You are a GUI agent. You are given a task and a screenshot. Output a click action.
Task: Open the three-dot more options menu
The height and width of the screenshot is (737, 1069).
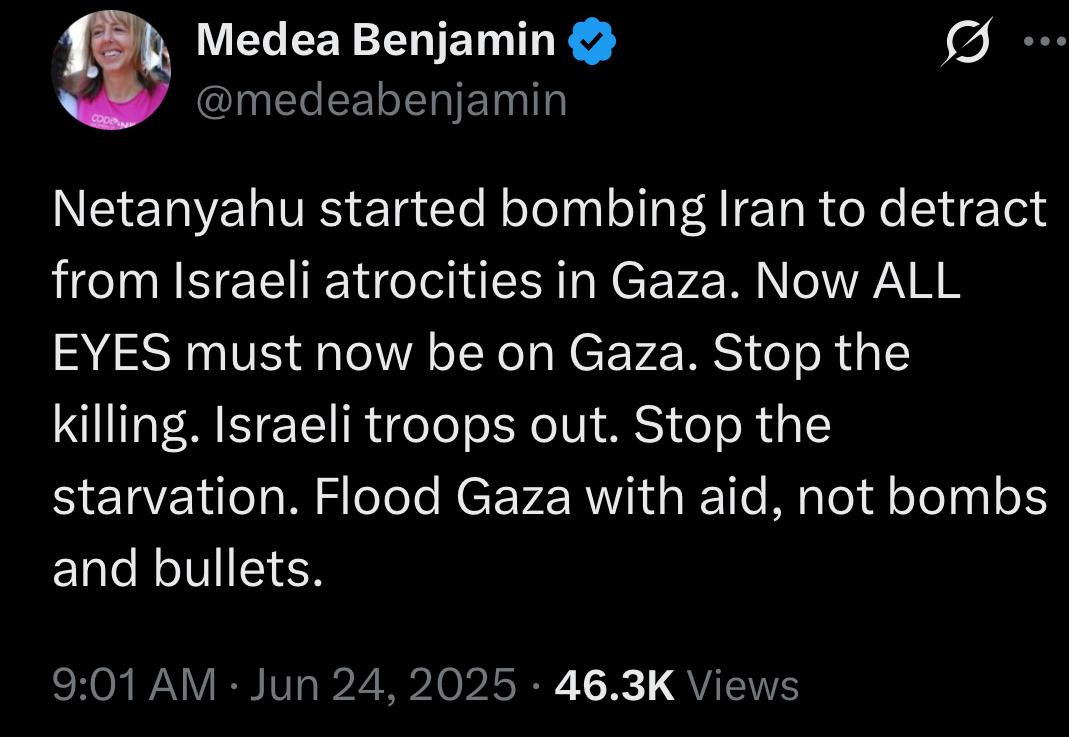point(1044,41)
